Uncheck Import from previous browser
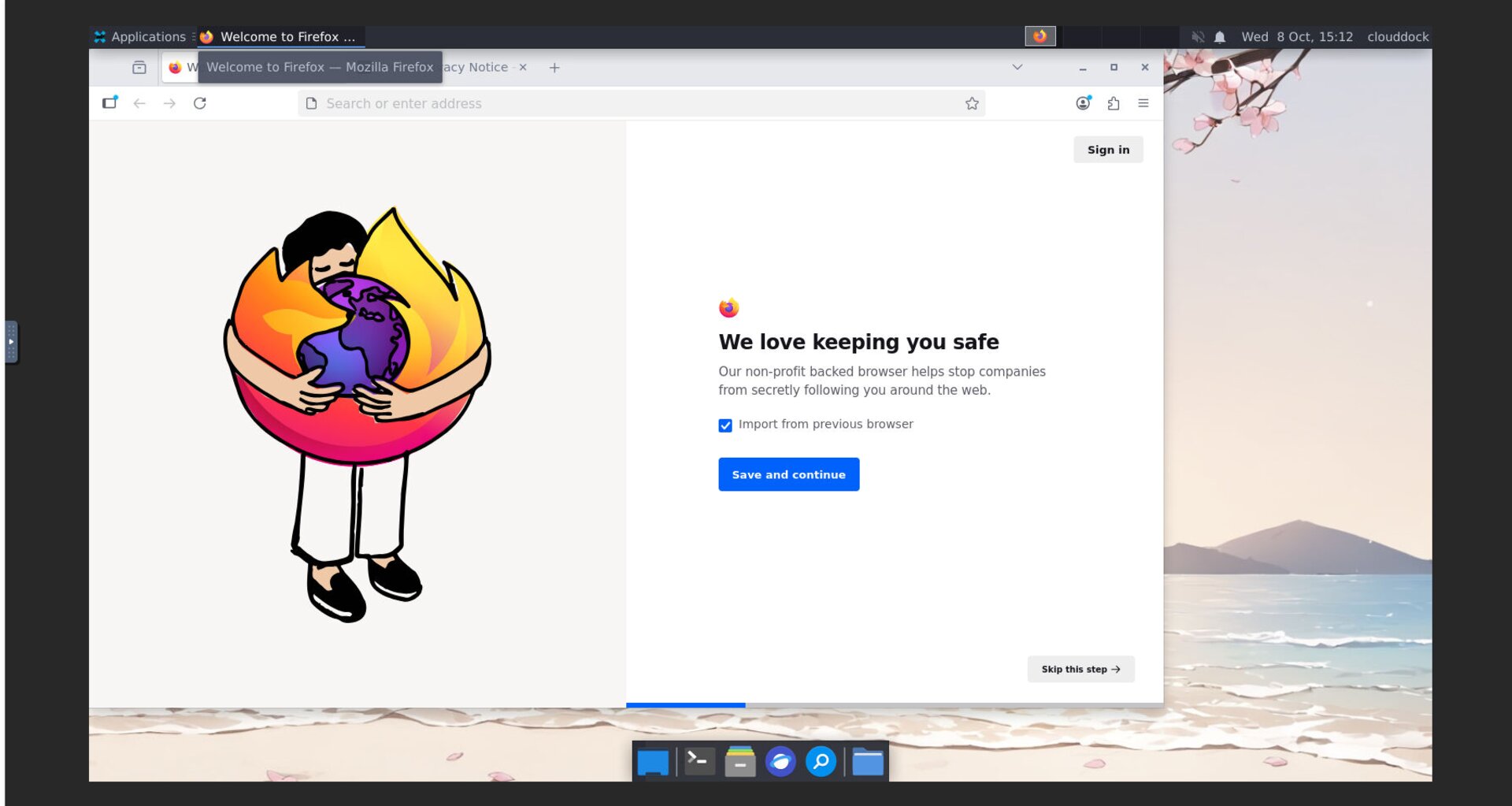This screenshot has width=1512, height=806. pos(725,425)
